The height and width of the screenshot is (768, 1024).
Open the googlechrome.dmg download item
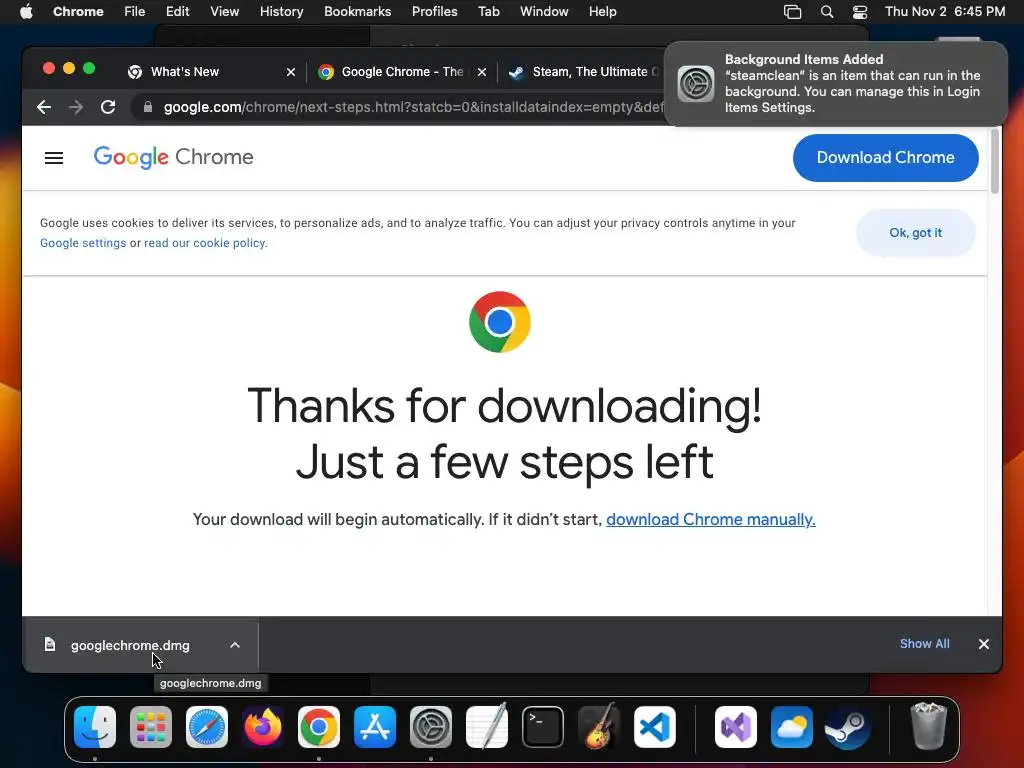click(130, 645)
